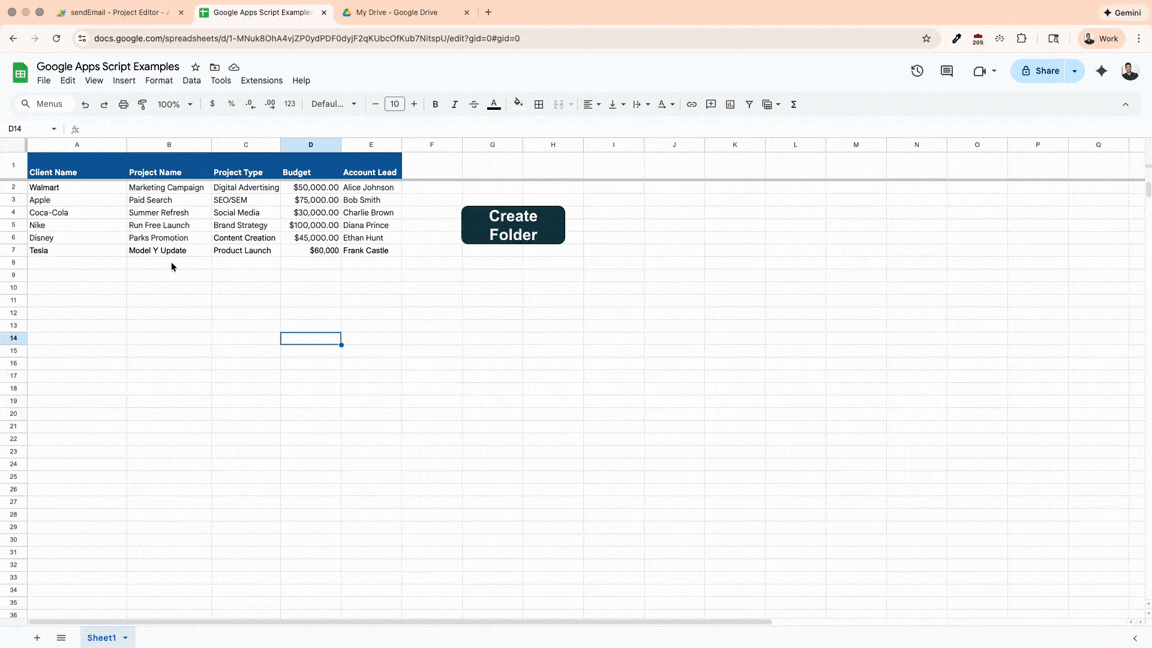
Task: Toggle italic formatting
Action: [454, 104]
